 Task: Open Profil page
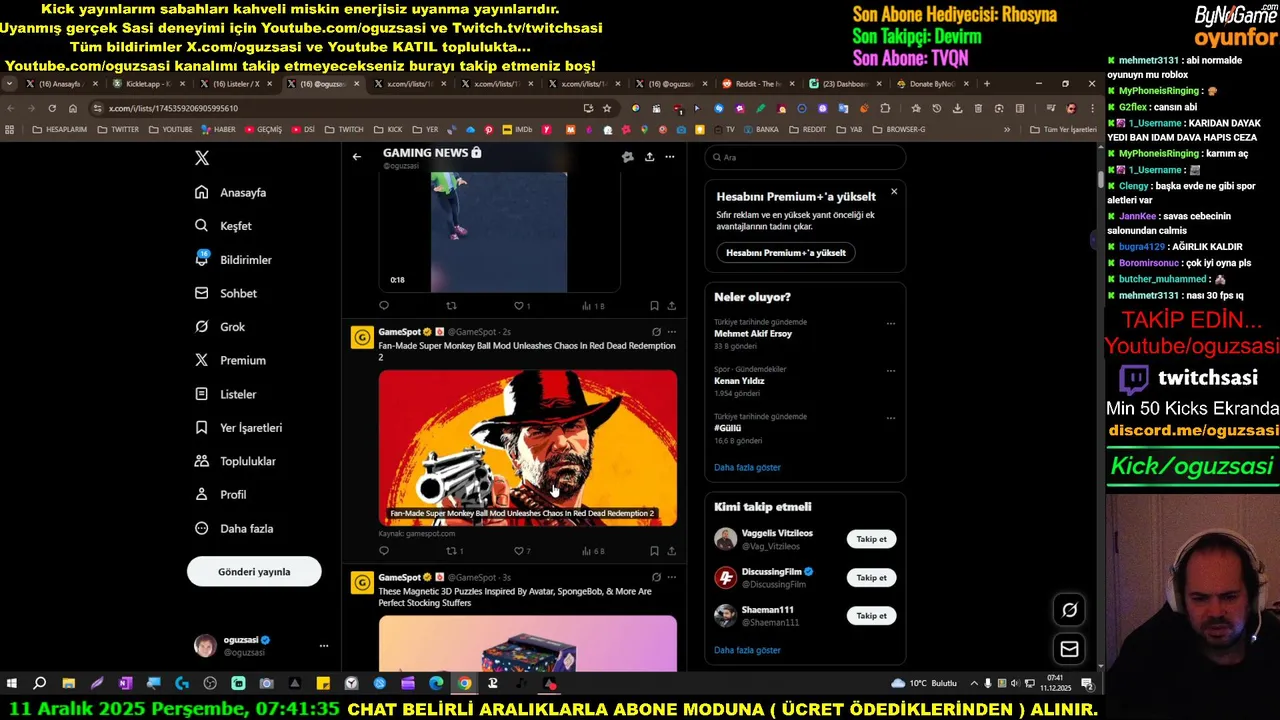pos(221,494)
